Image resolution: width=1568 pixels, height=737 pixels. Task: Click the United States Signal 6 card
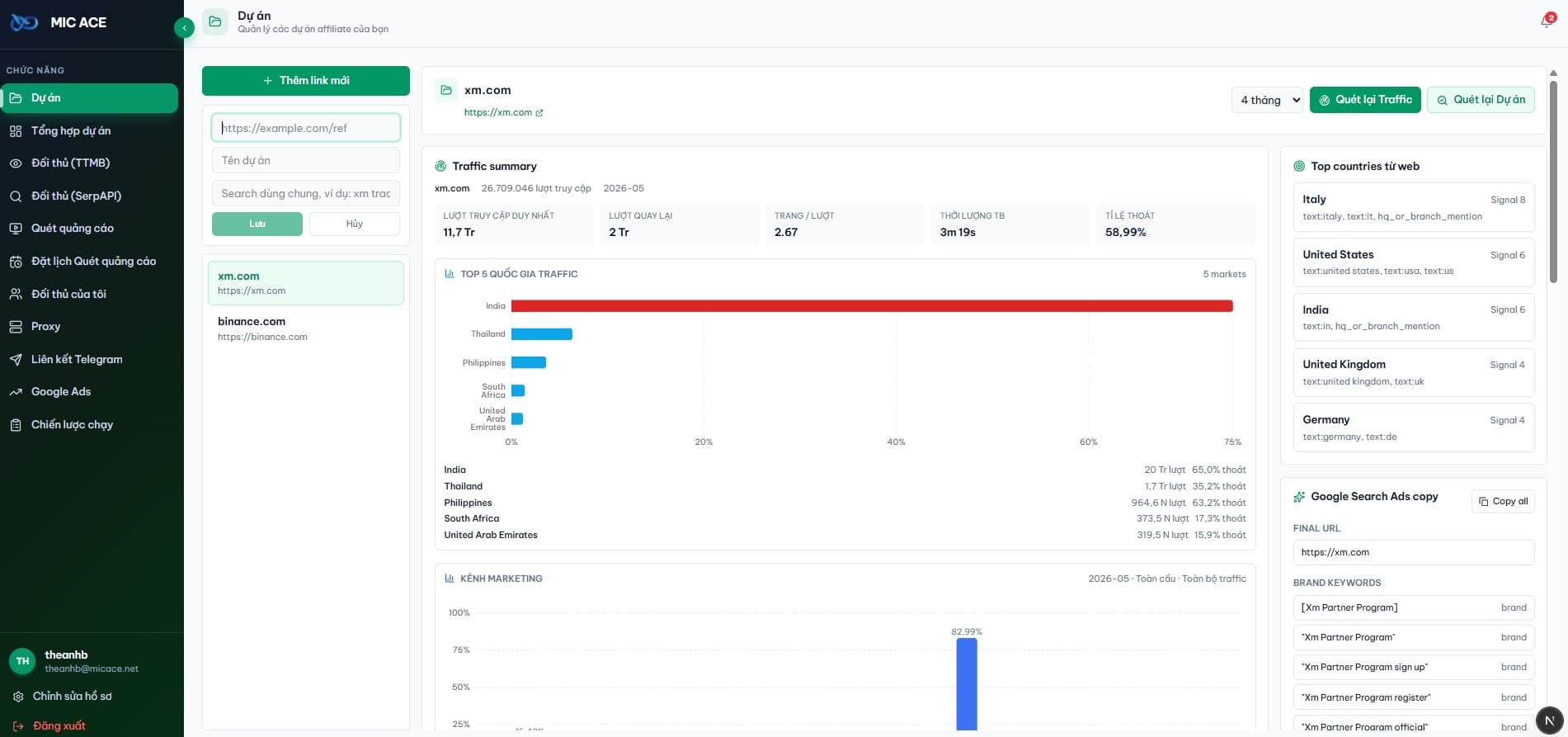click(x=1414, y=262)
